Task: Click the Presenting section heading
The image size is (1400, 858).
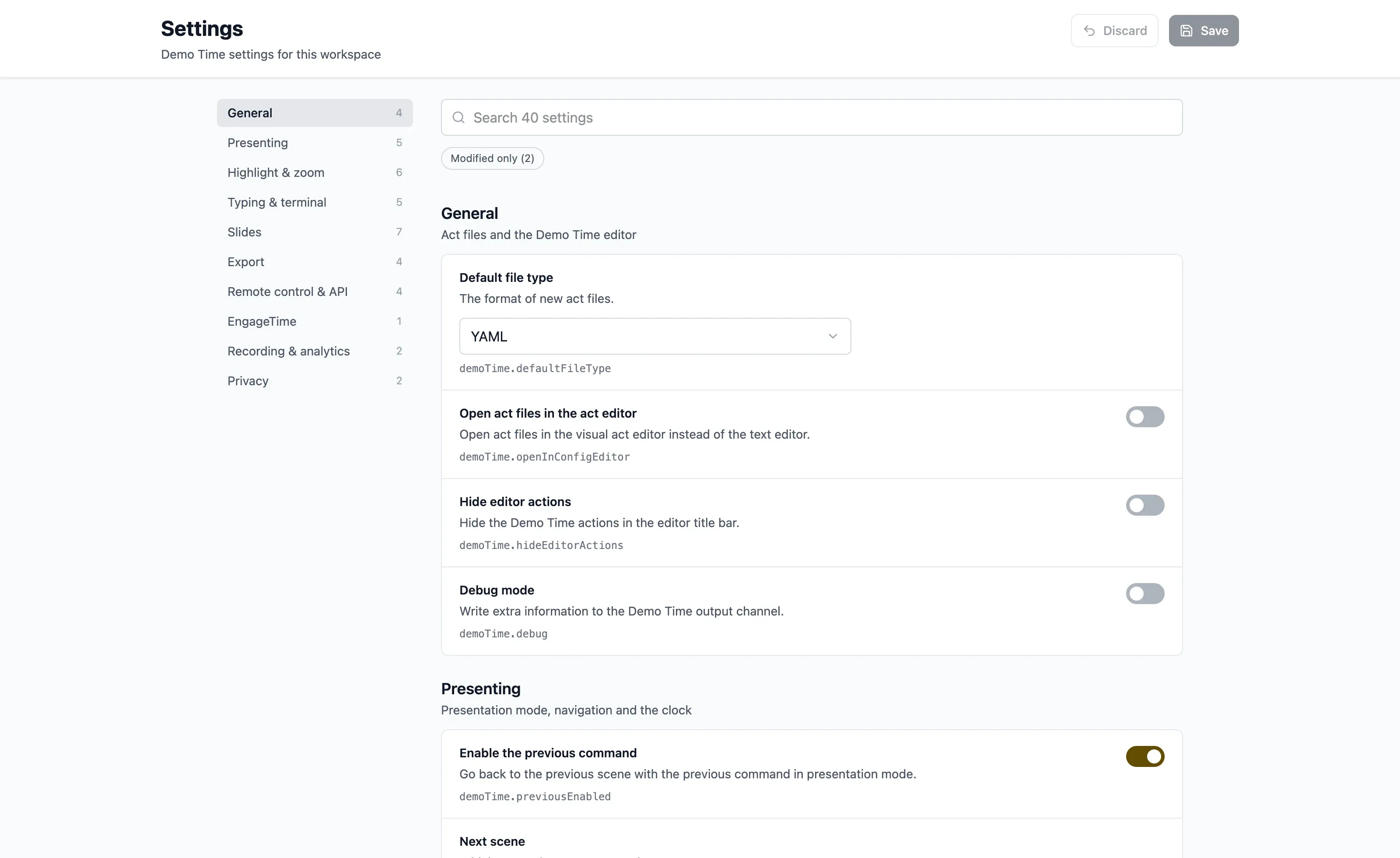Action: [481, 689]
